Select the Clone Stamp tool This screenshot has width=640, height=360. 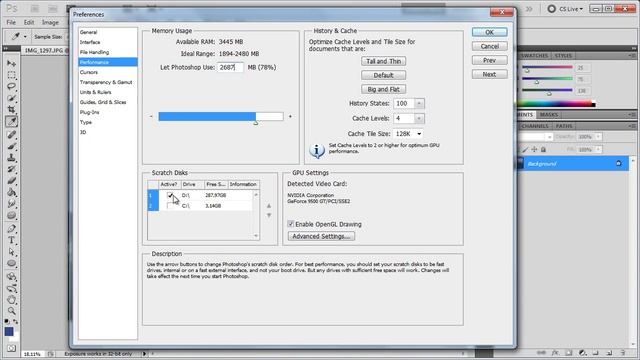point(11,158)
